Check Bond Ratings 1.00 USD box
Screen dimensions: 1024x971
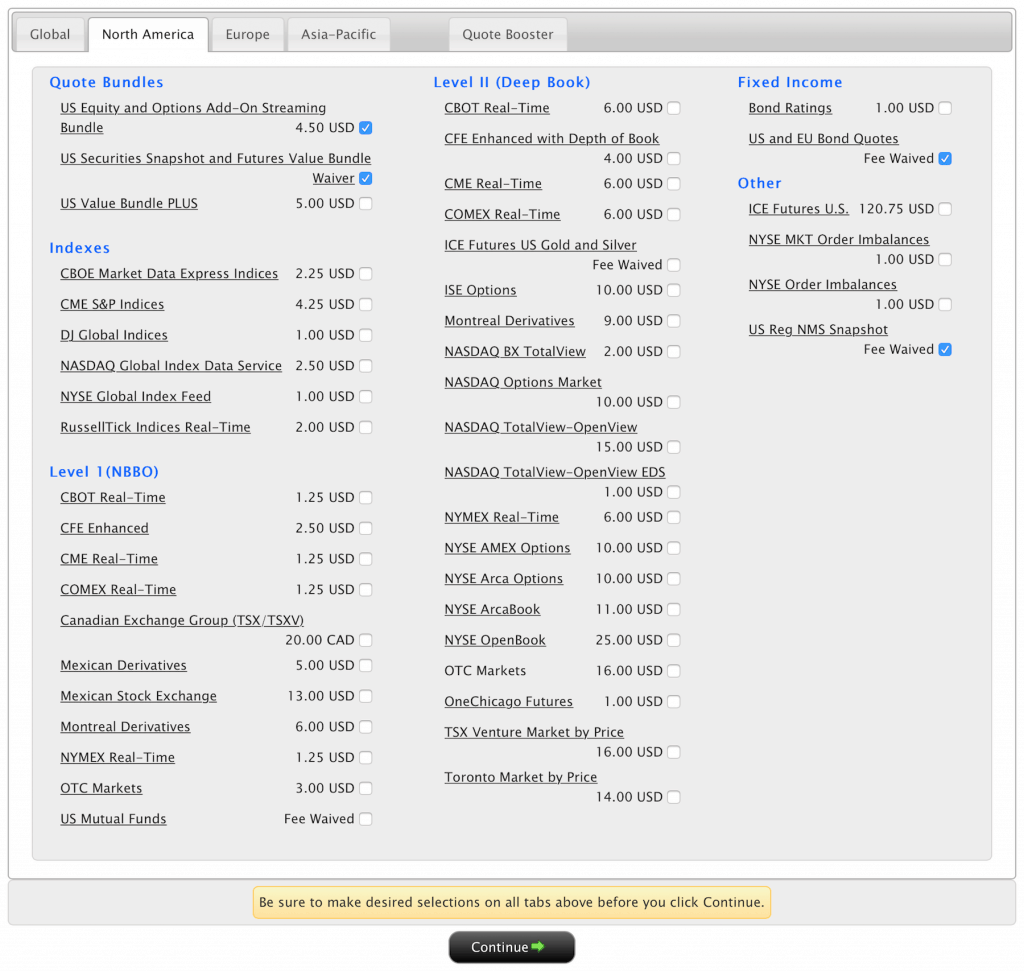click(945, 108)
